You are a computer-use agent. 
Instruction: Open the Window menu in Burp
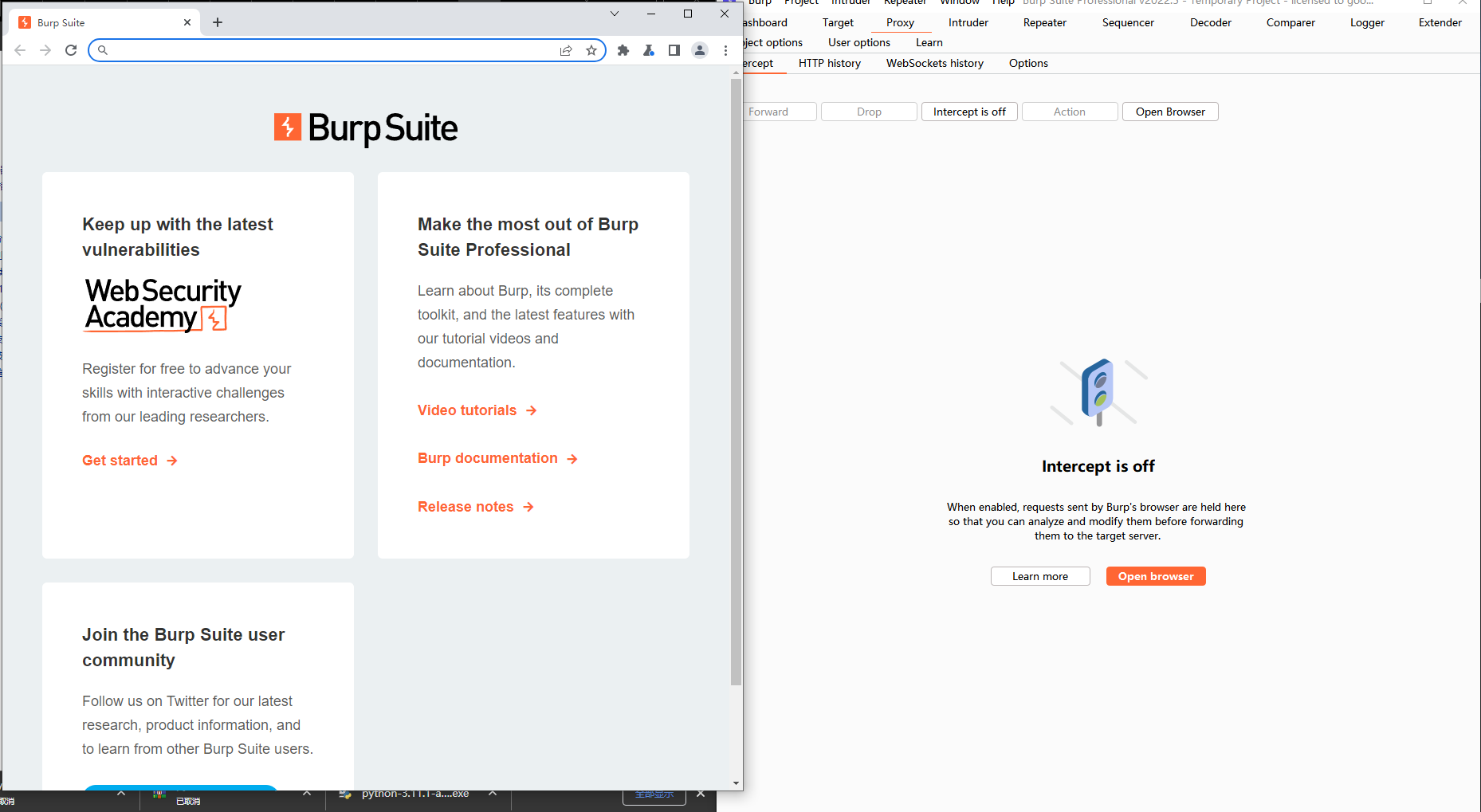(x=960, y=3)
